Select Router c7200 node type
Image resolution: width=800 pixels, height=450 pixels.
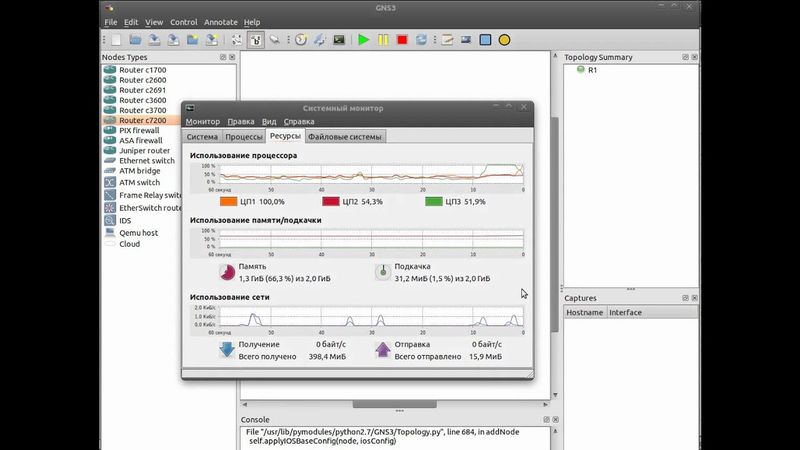click(x=142, y=120)
